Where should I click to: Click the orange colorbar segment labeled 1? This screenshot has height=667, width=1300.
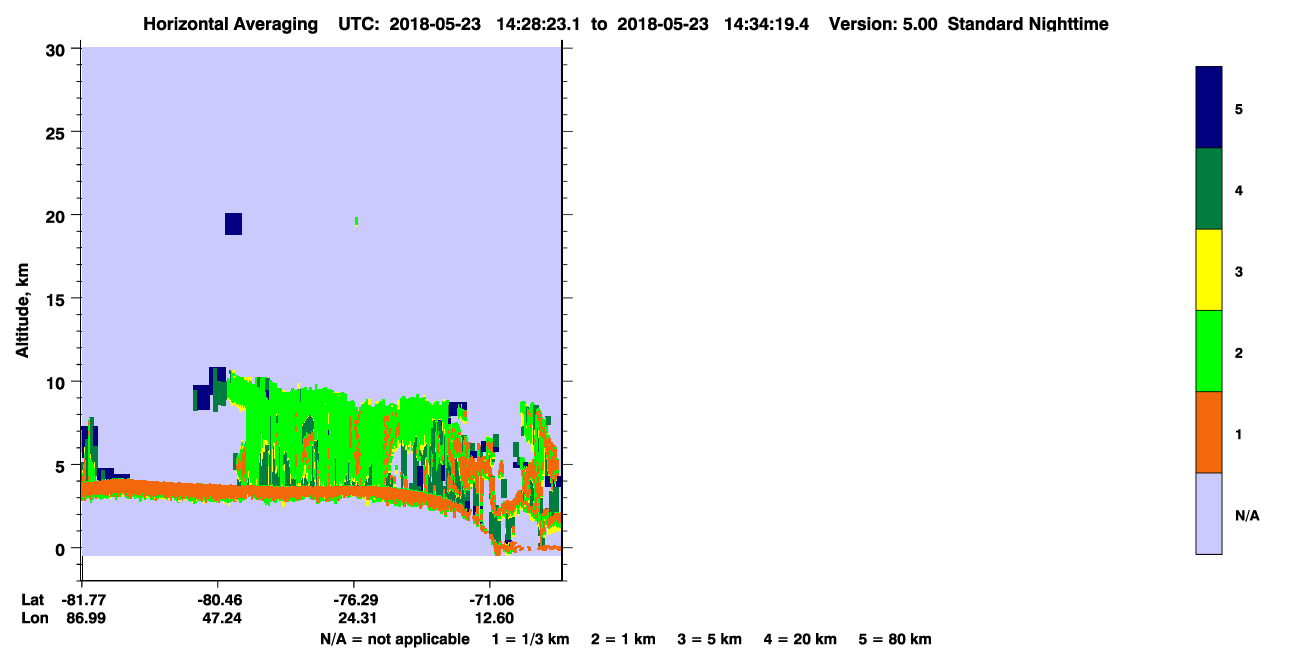(1208, 432)
